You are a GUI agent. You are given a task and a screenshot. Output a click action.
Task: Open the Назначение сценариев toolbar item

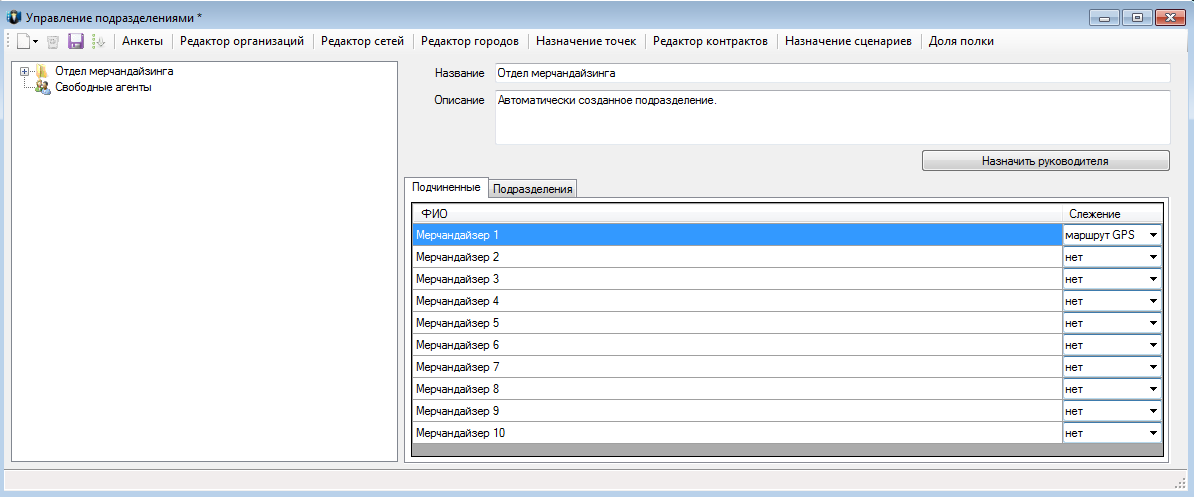tap(848, 41)
